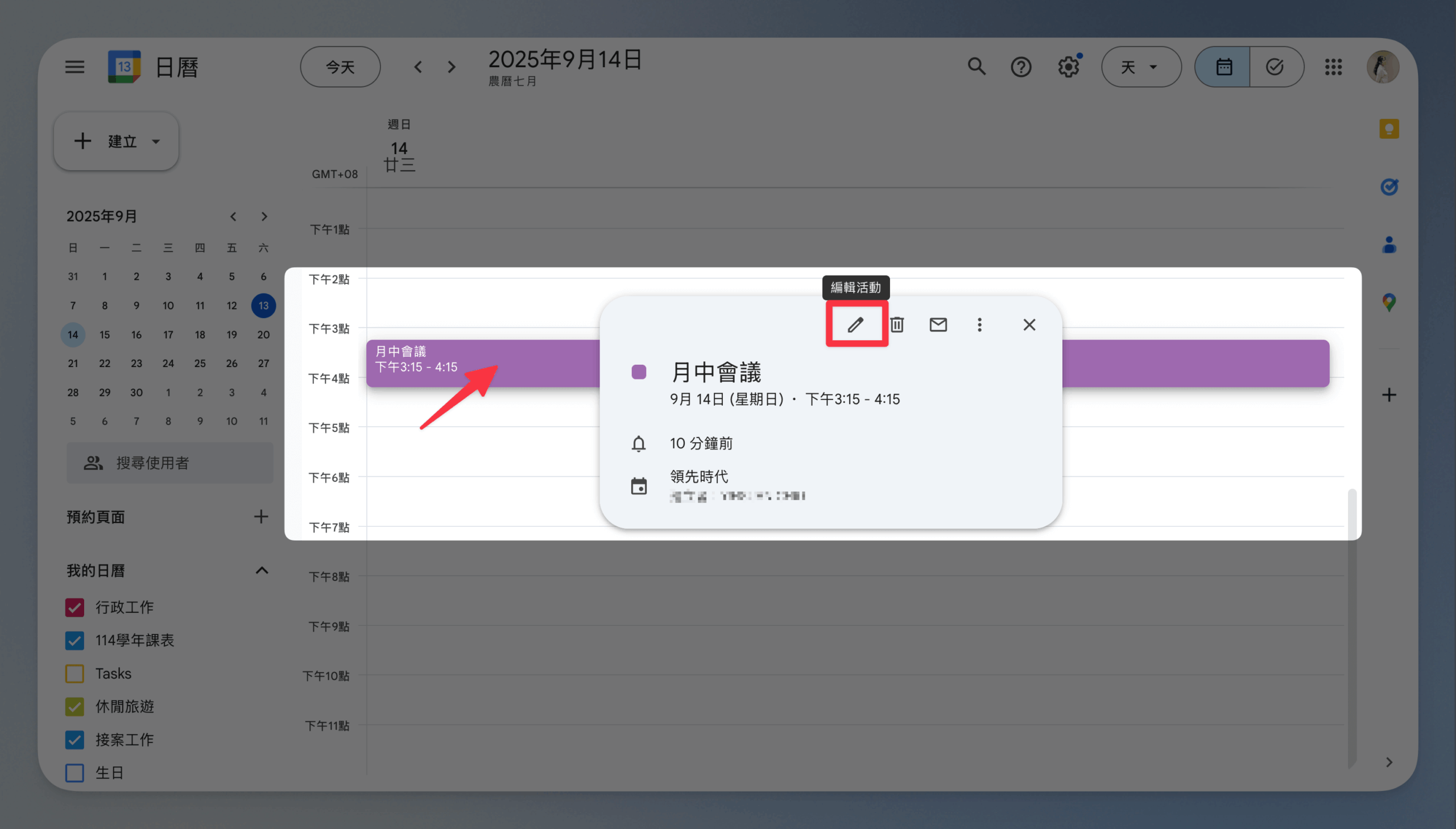Image resolution: width=1456 pixels, height=829 pixels.
Task: Click the 今天 button
Action: click(340, 67)
